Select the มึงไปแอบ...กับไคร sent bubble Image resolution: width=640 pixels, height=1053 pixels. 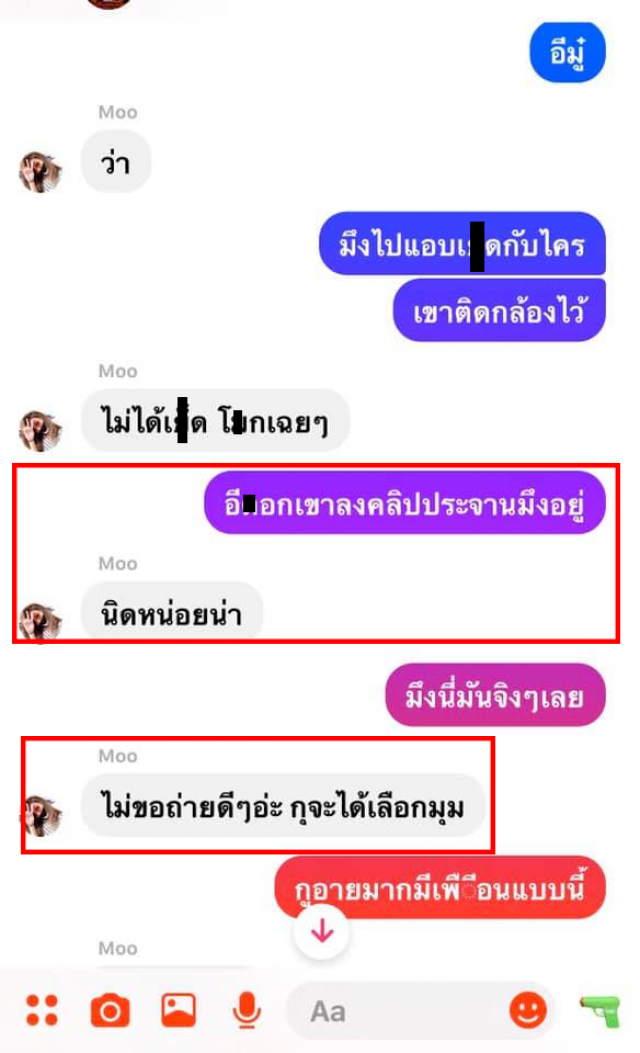[x=462, y=244]
